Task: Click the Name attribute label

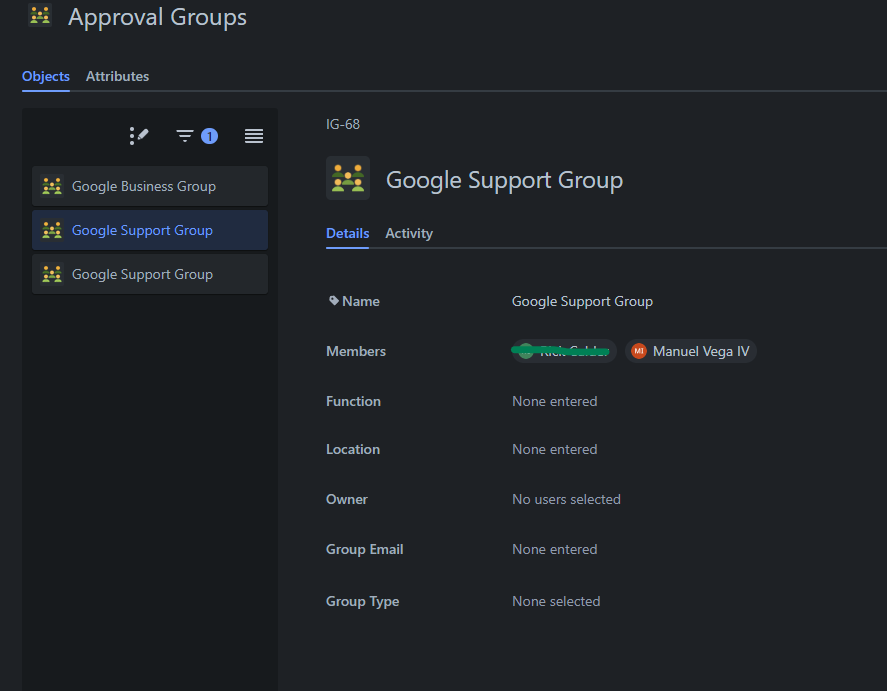Action: point(361,301)
